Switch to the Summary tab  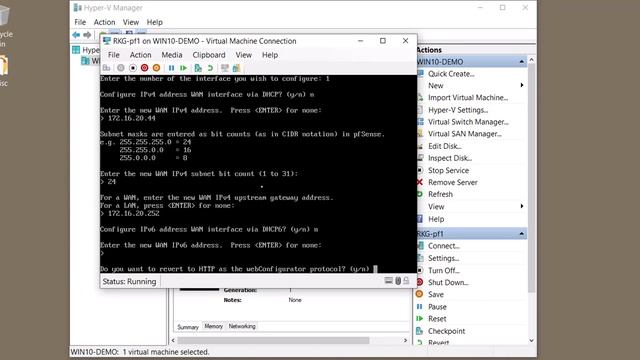188,327
